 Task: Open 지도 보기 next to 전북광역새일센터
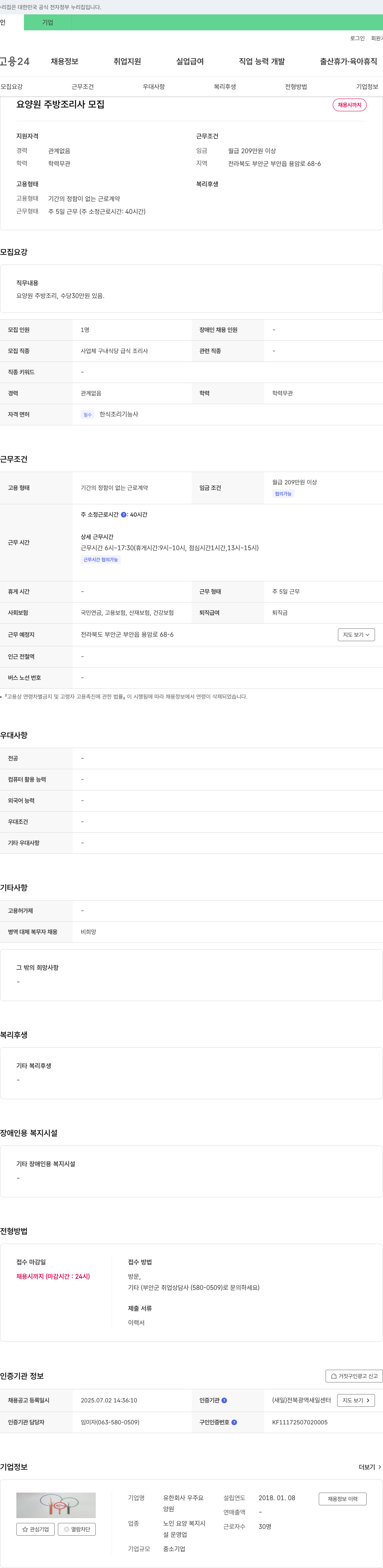355,1400
